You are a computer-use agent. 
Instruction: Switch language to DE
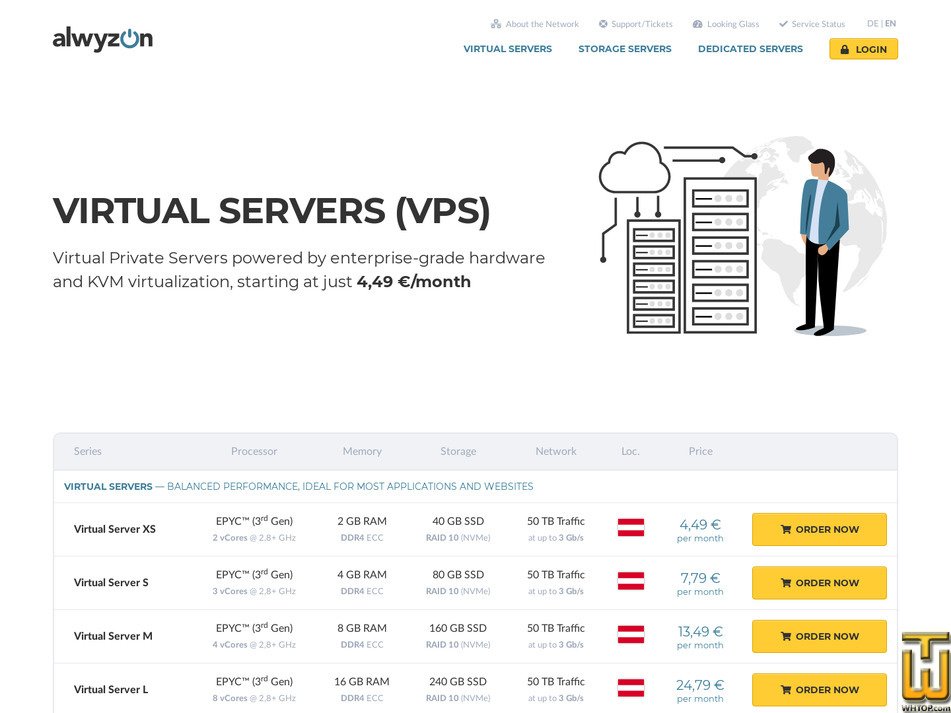click(871, 23)
